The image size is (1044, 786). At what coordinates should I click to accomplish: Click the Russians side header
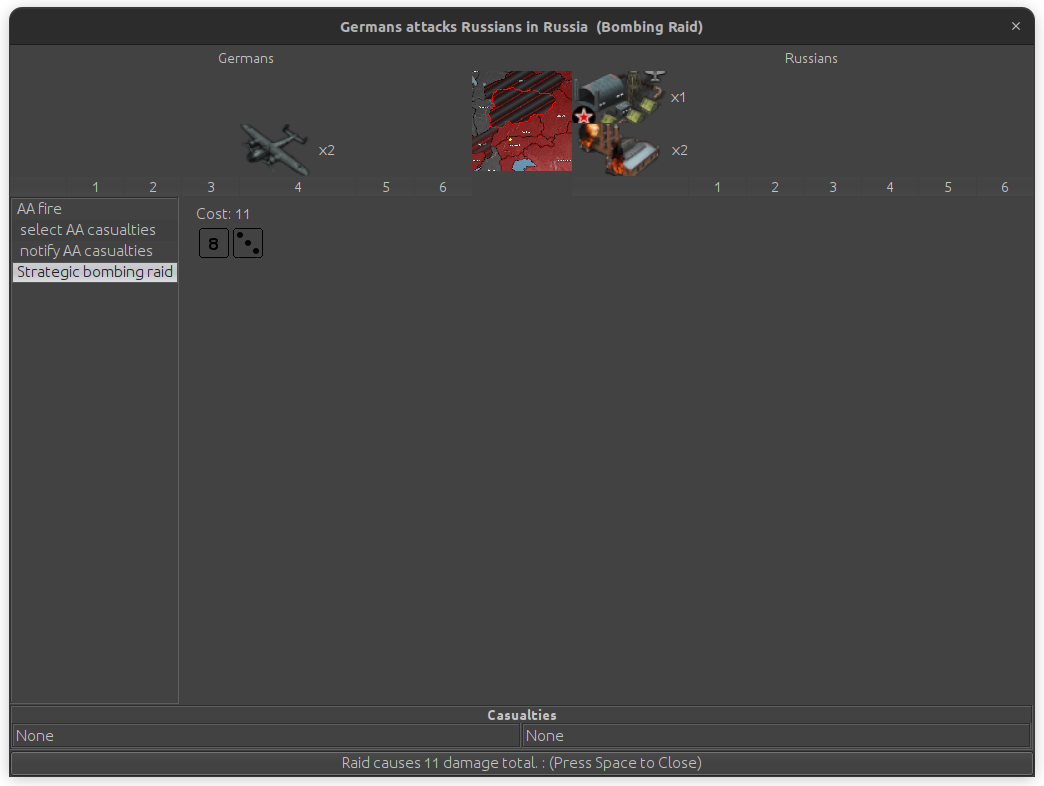811,59
